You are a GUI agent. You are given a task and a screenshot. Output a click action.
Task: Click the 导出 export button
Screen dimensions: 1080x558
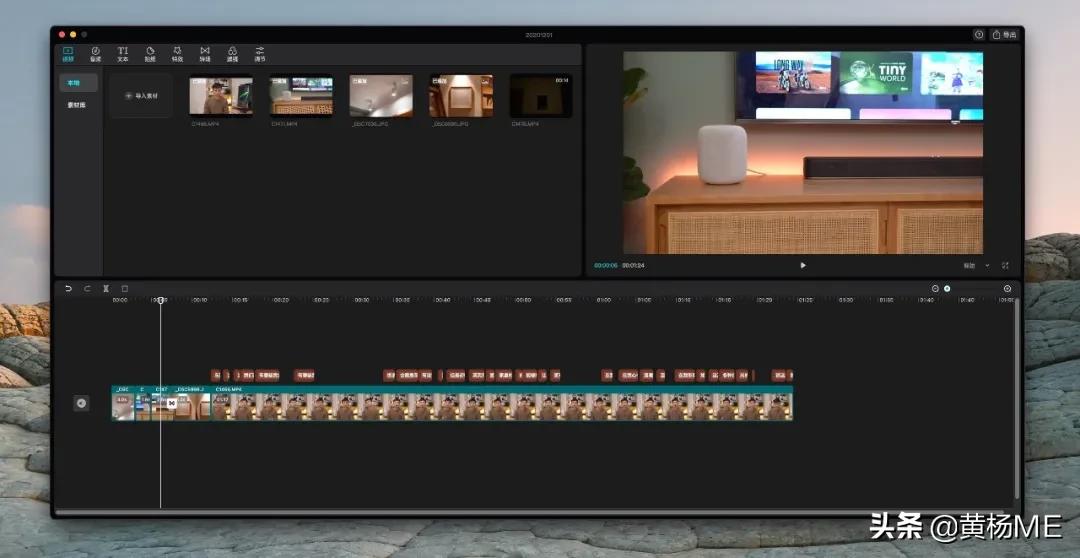pyautogui.click(x=1005, y=34)
